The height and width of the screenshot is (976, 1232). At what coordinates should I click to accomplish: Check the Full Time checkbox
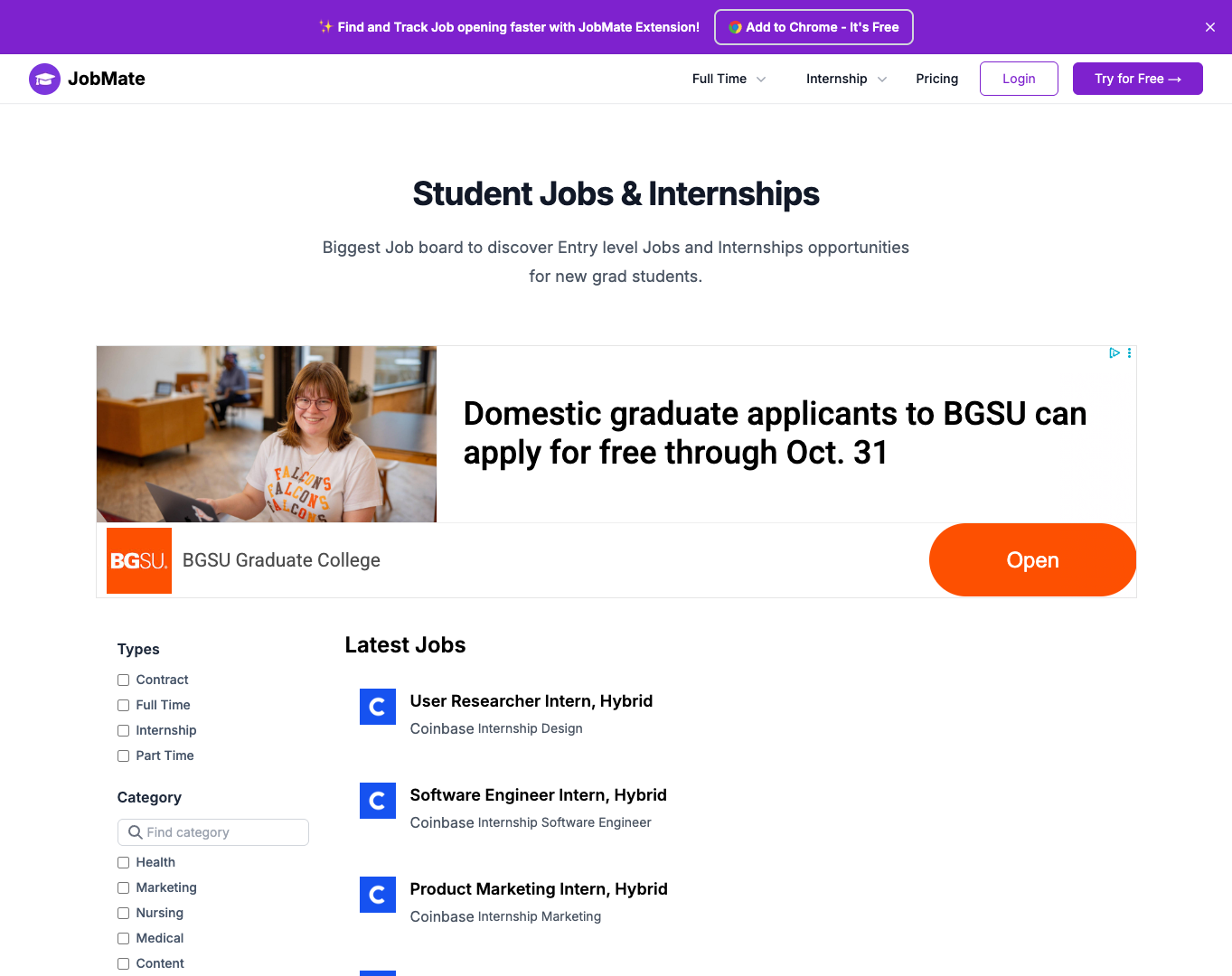pos(123,705)
